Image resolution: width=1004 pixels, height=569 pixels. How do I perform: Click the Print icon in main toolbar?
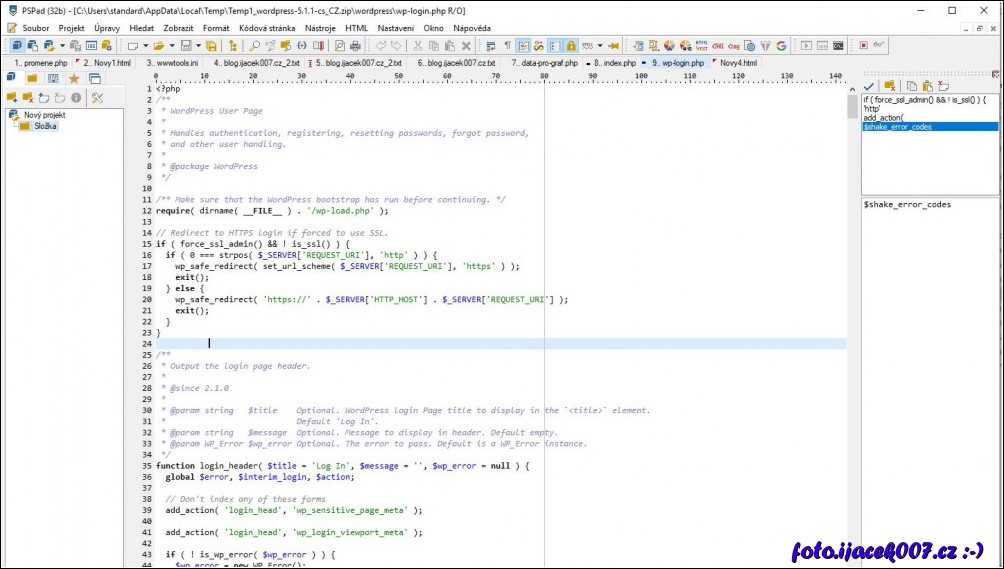tap(355, 46)
